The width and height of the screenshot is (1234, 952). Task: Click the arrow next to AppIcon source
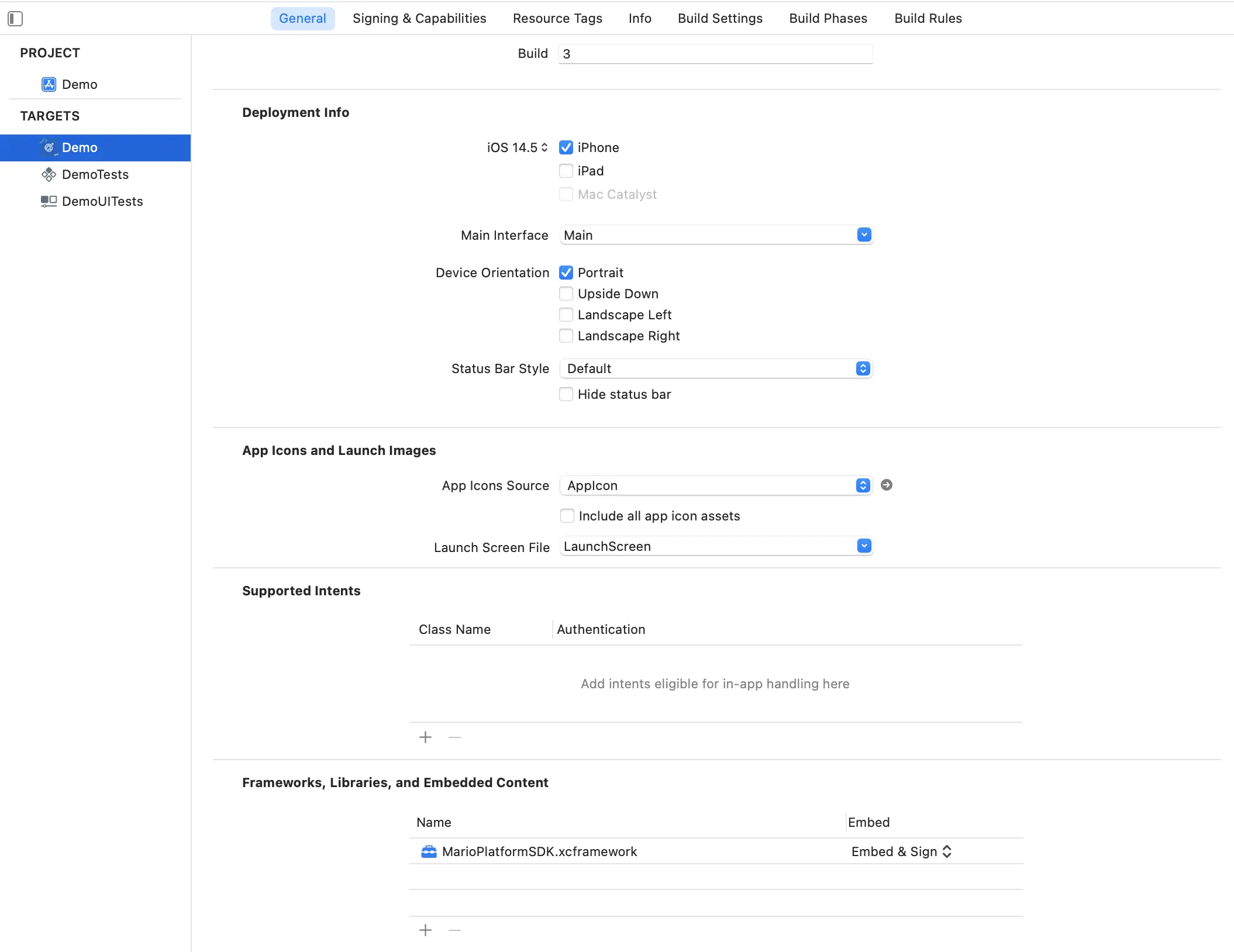(x=886, y=485)
